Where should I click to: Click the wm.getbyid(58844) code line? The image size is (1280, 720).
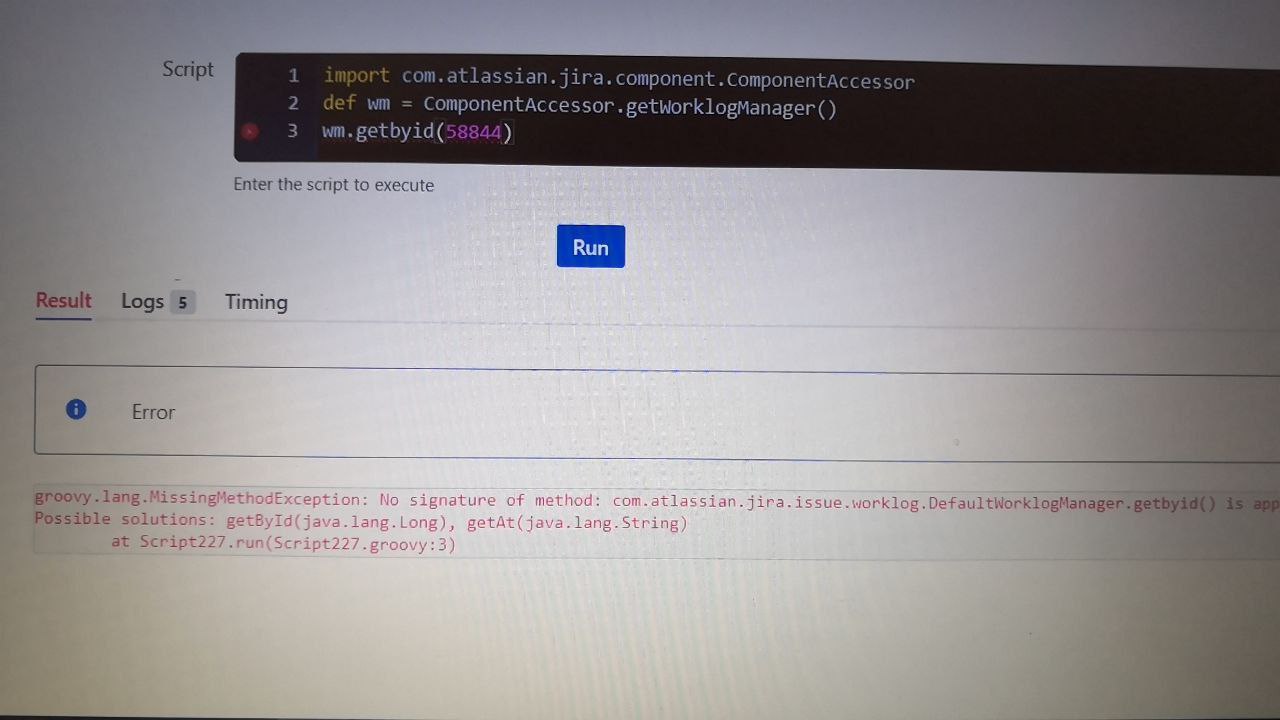pos(417,131)
